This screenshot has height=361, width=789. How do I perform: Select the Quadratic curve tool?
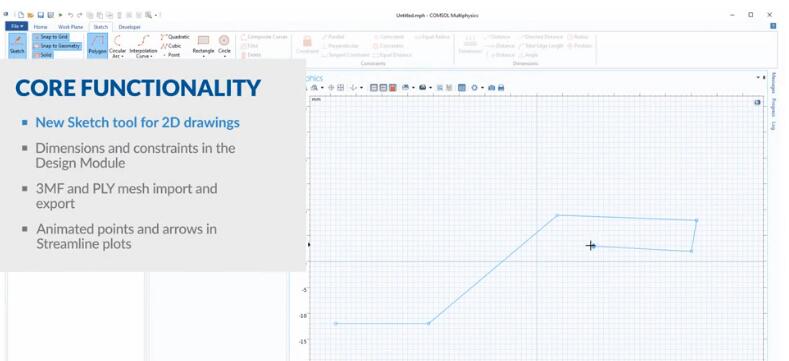175,37
